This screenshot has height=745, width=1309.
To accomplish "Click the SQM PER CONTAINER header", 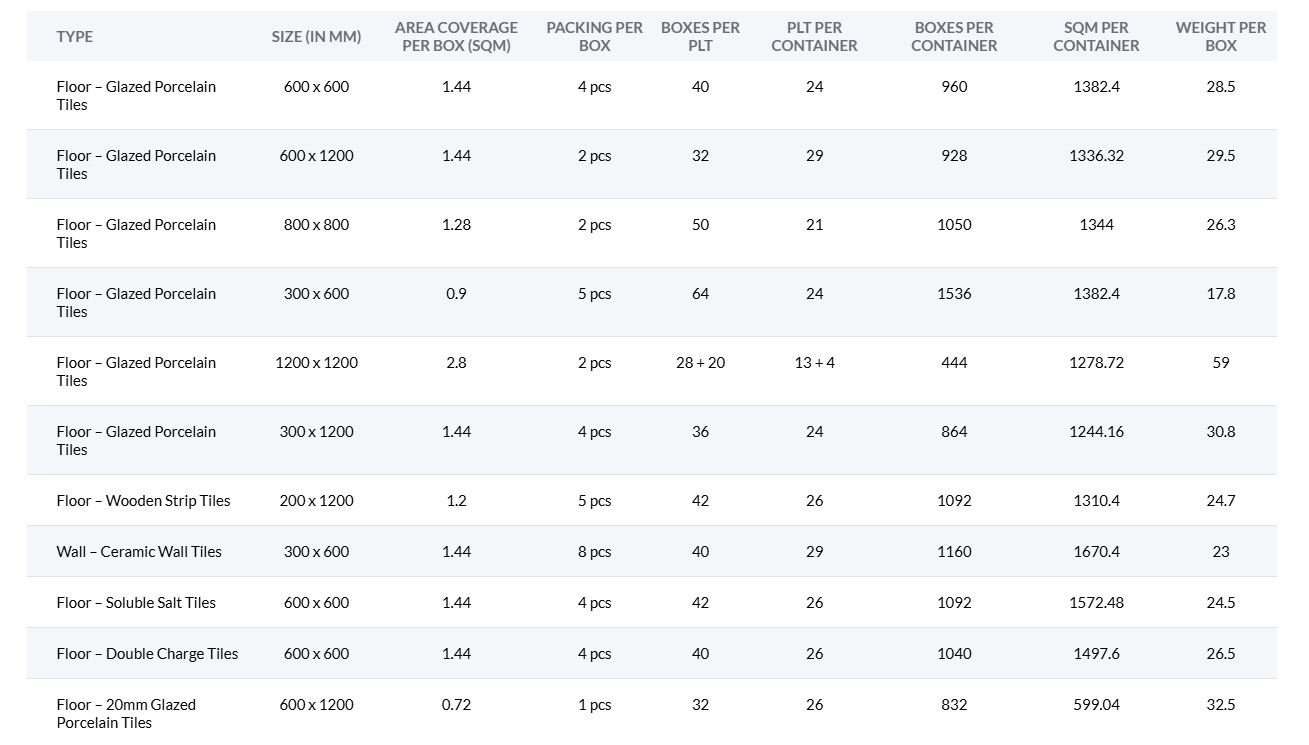I will click(1096, 37).
